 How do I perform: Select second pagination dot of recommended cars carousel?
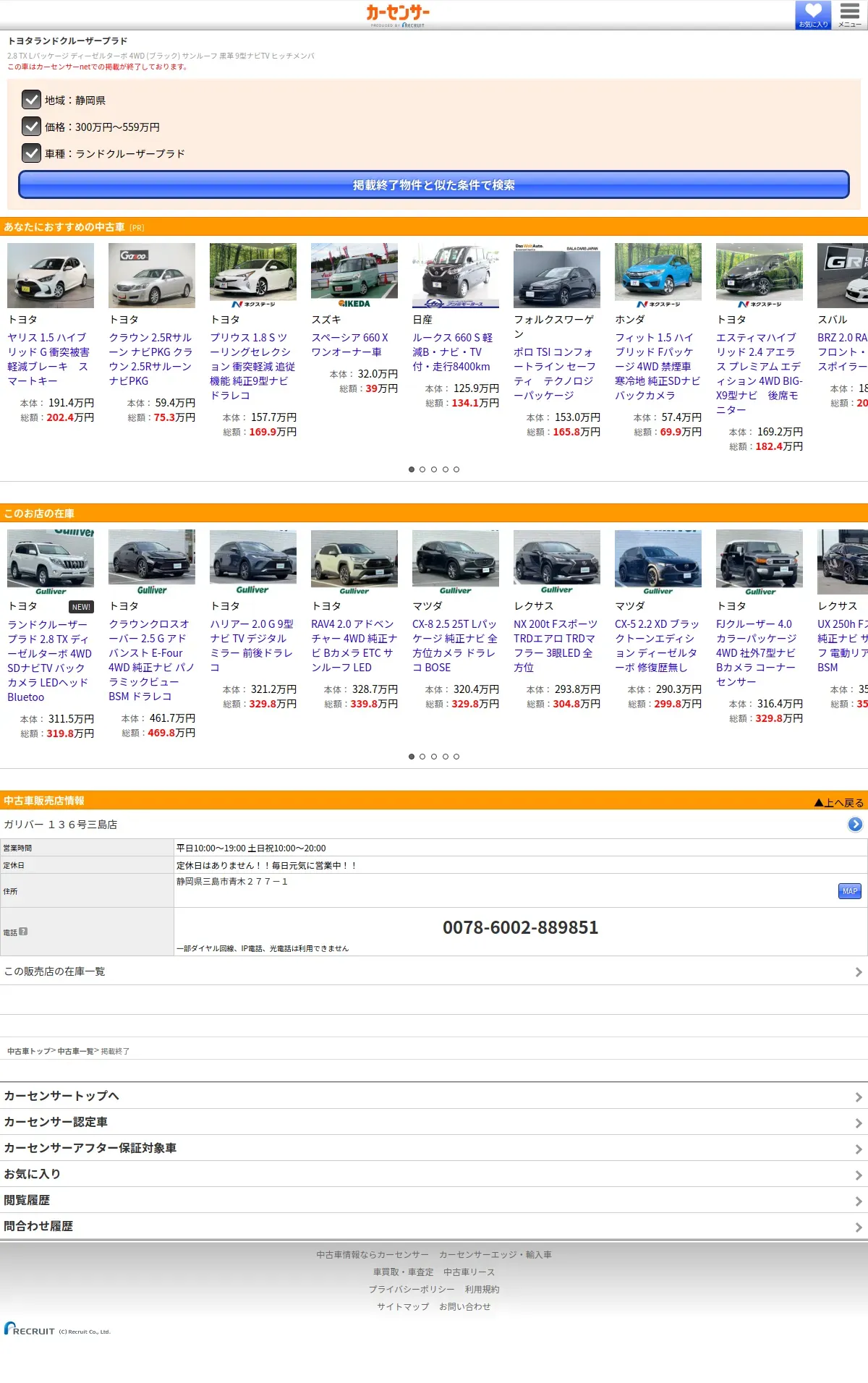(422, 469)
